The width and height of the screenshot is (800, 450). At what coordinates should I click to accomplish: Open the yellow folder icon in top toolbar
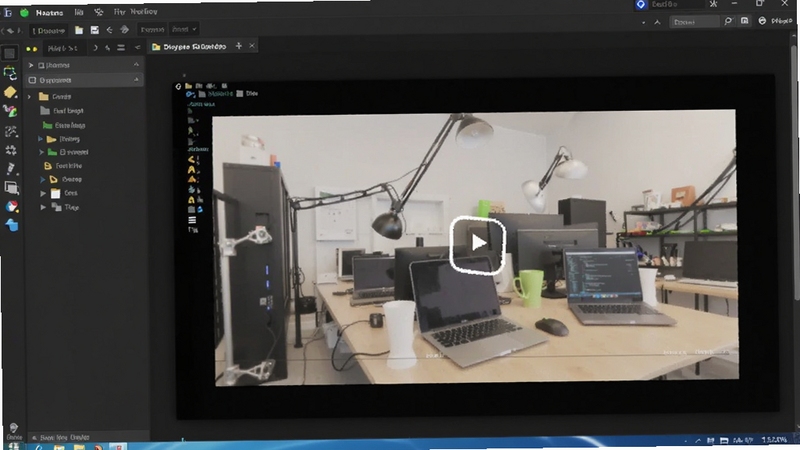pyautogui.click(x=79, y=30)
